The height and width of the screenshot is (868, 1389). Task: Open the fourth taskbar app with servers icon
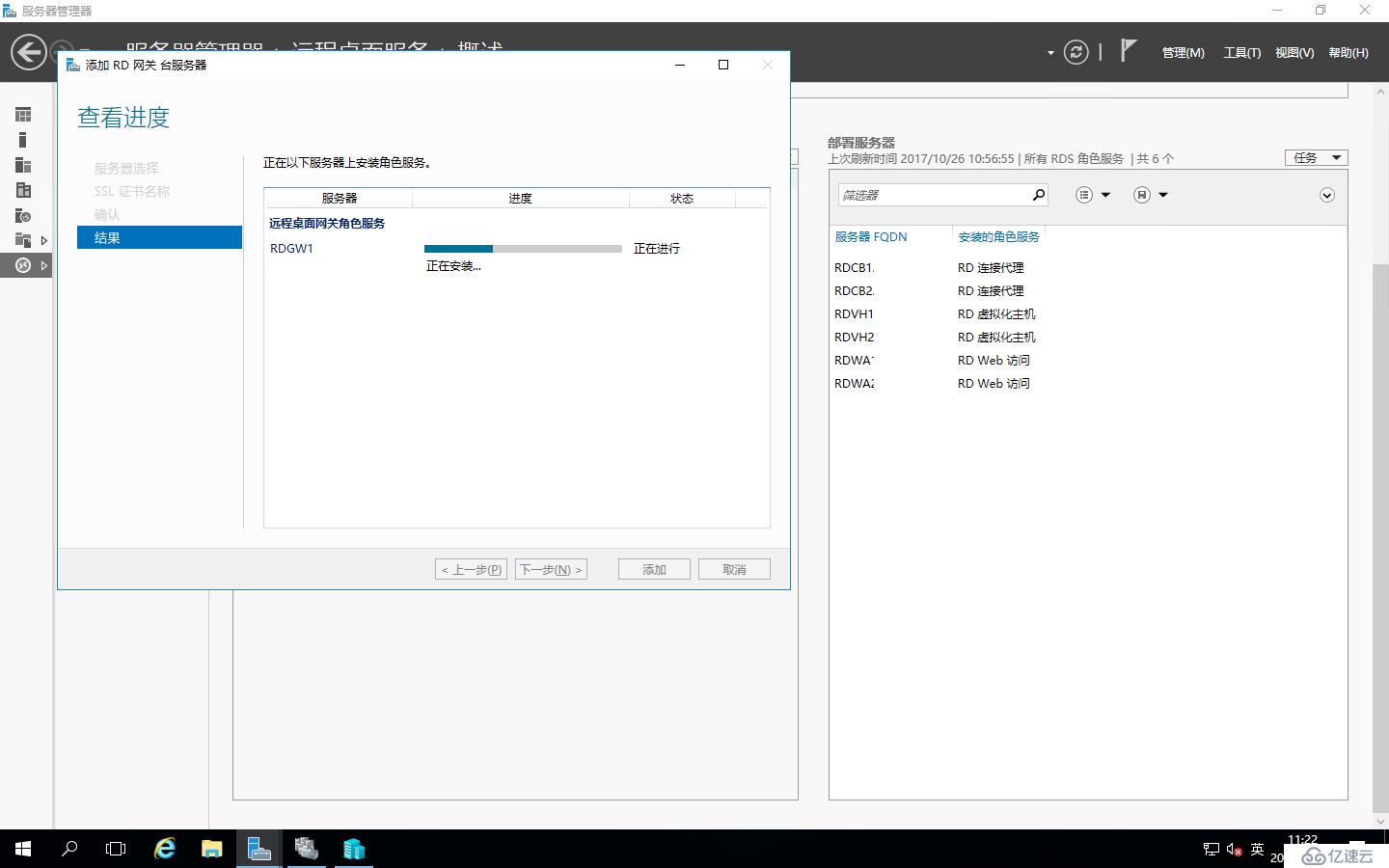click(x=307, y=849)
